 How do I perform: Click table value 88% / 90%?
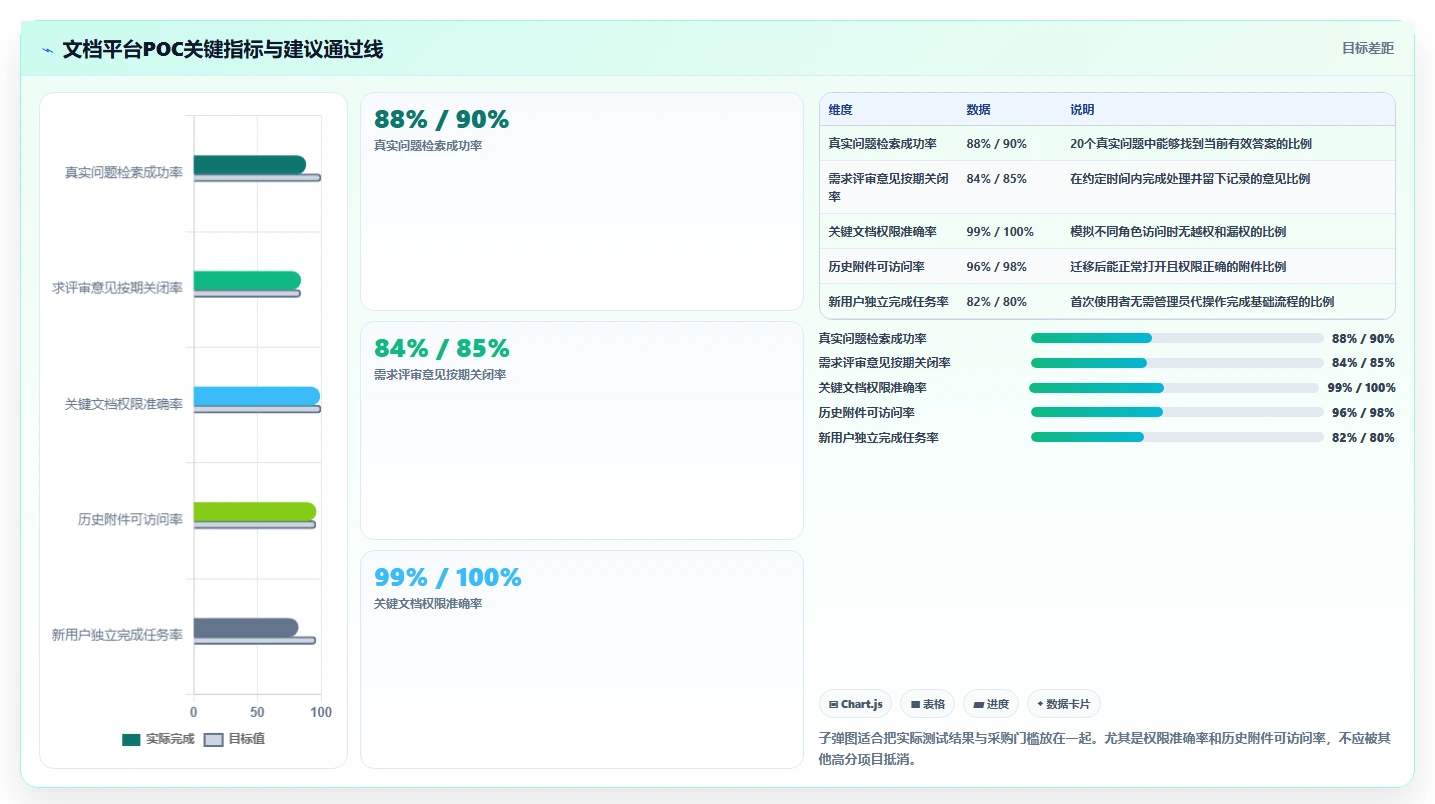(996, 144)
